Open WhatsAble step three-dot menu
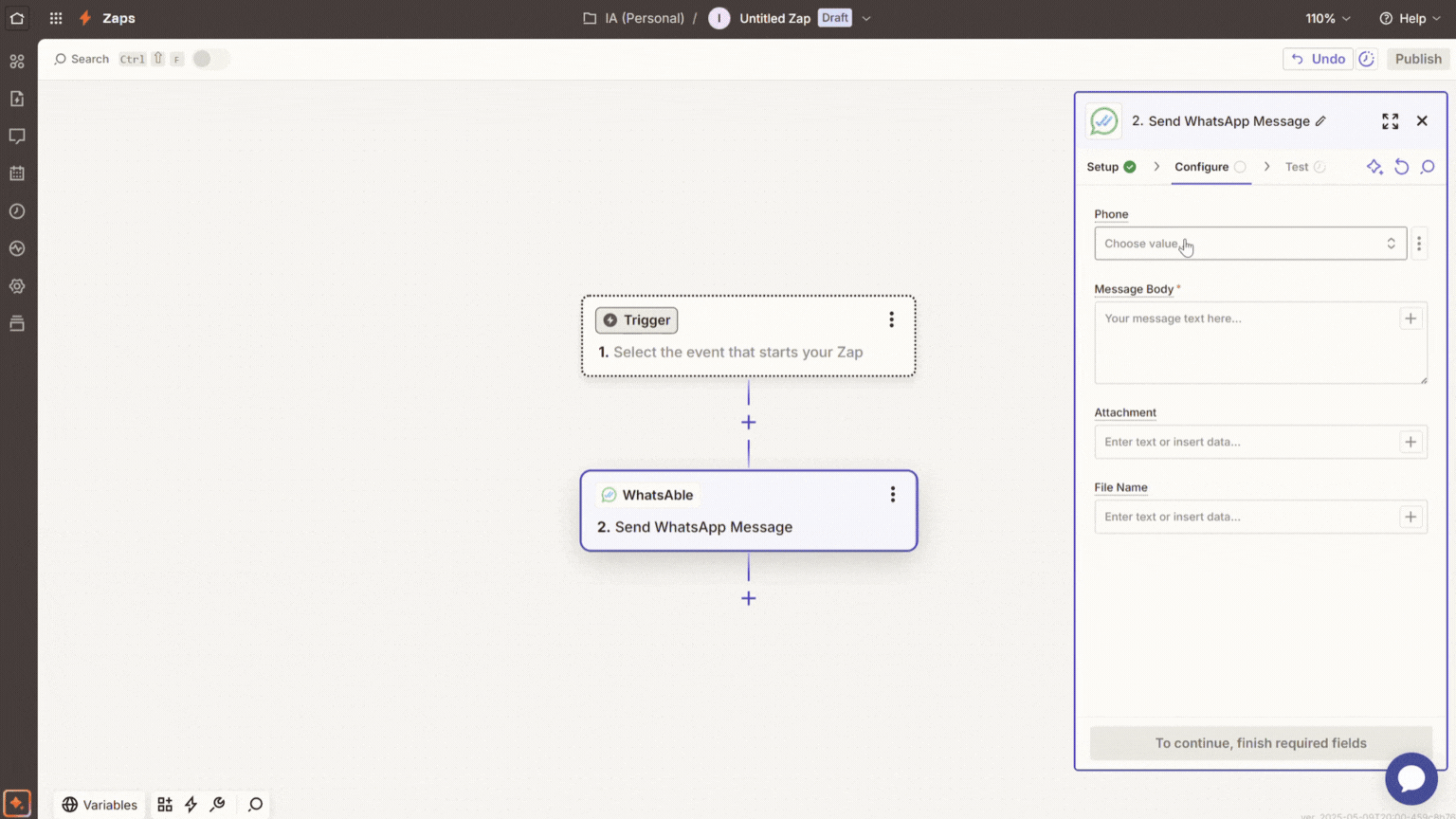The image size is (1456, 819). click(892, 495)
